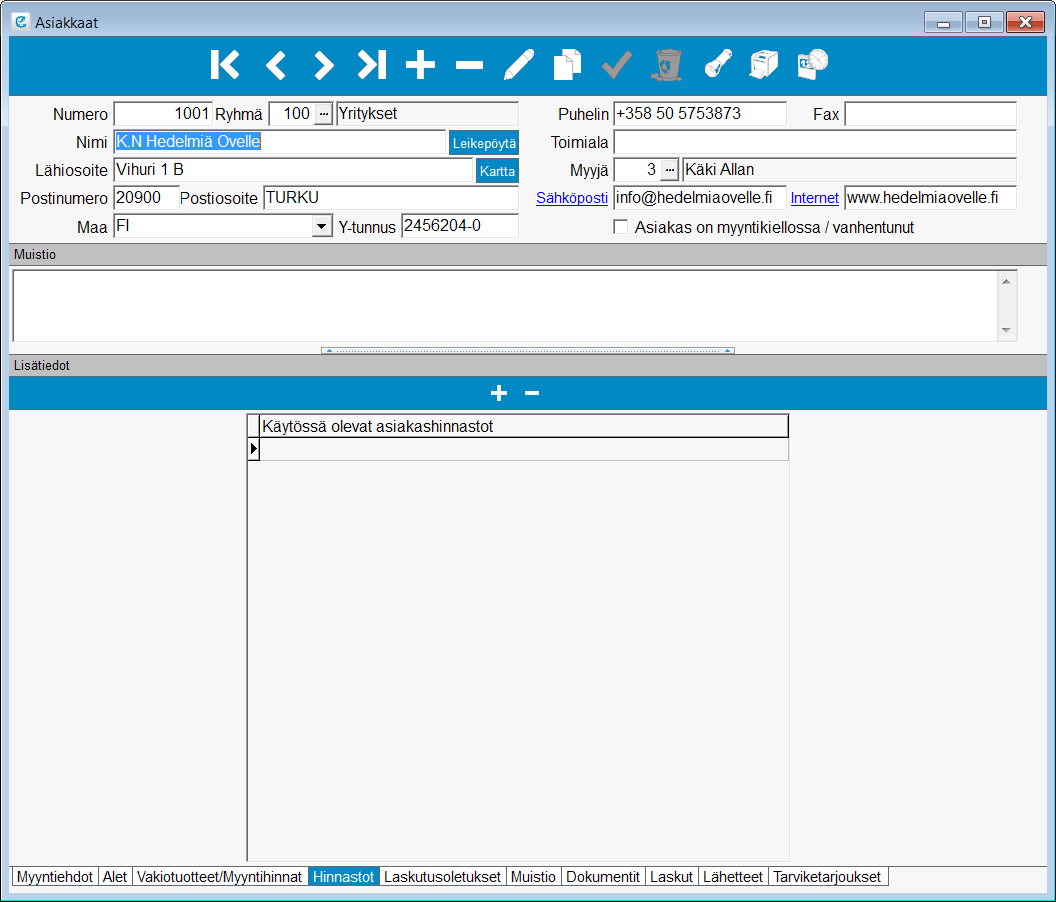Click the empty Toimiala field
This screenshot has width=1056, height=902.
pyautogui.click(x=815, y=142)
